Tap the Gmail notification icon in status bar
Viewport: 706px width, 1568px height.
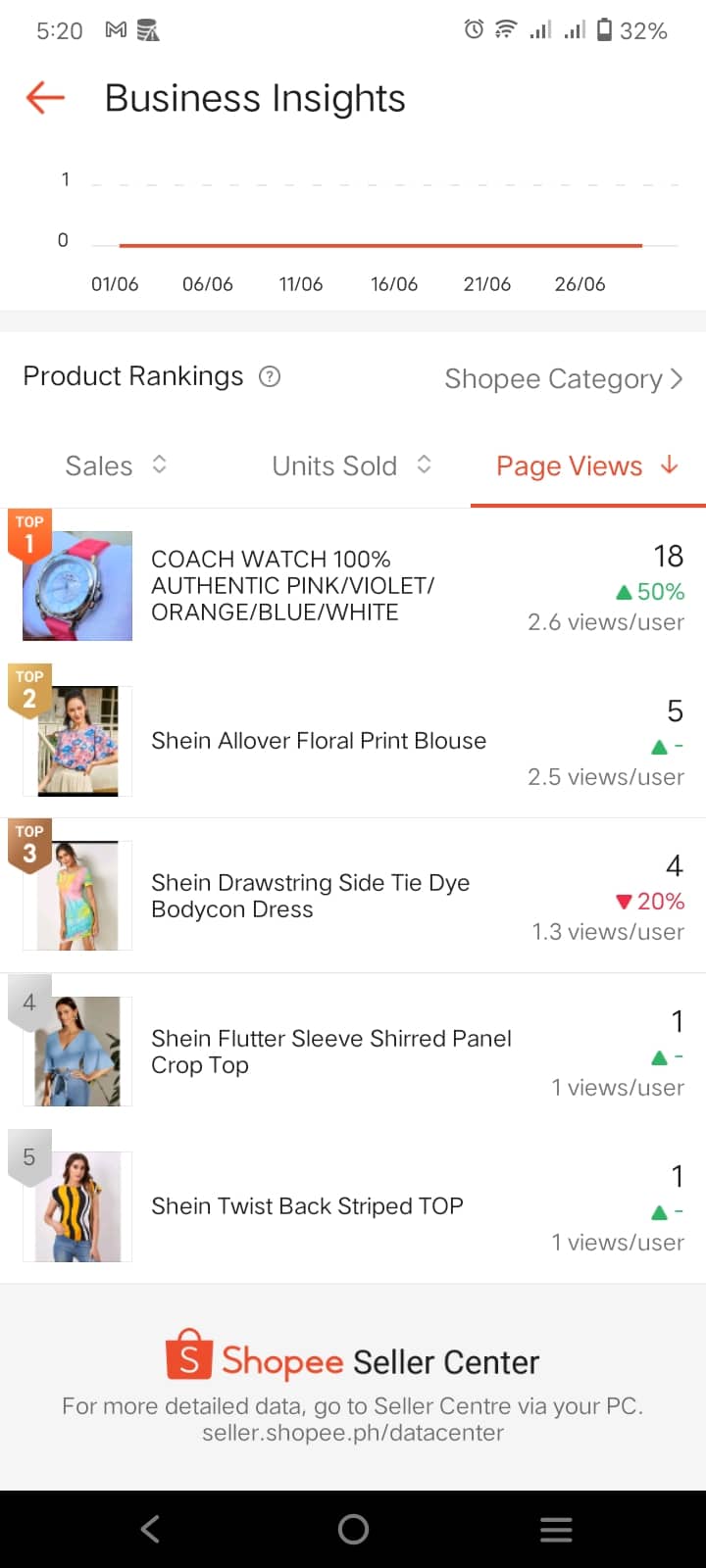[x=116, y=30]
